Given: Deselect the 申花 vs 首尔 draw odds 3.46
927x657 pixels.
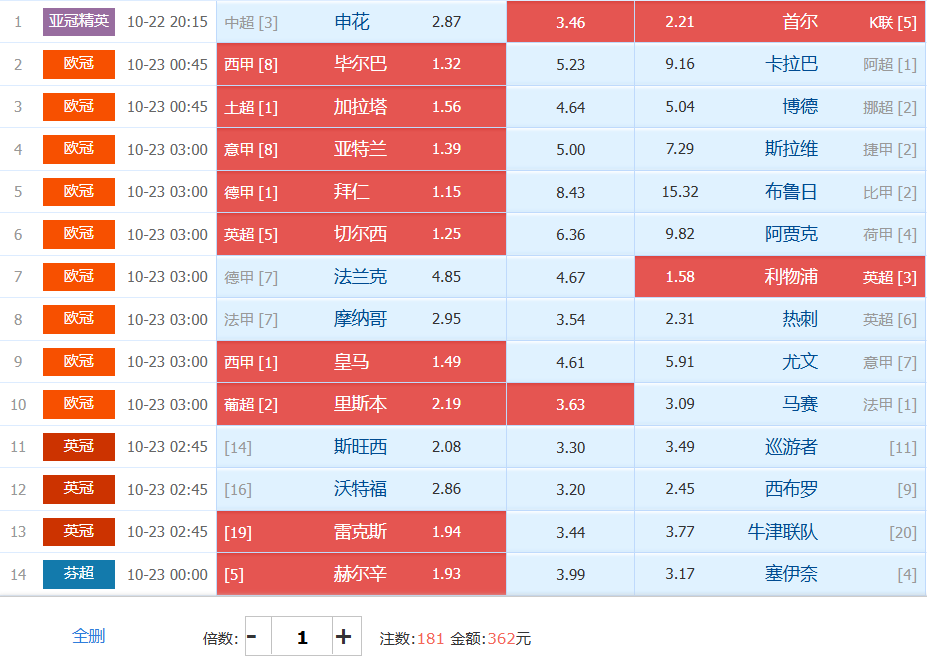Looking at the screenshot, I should tap(570, 22).
